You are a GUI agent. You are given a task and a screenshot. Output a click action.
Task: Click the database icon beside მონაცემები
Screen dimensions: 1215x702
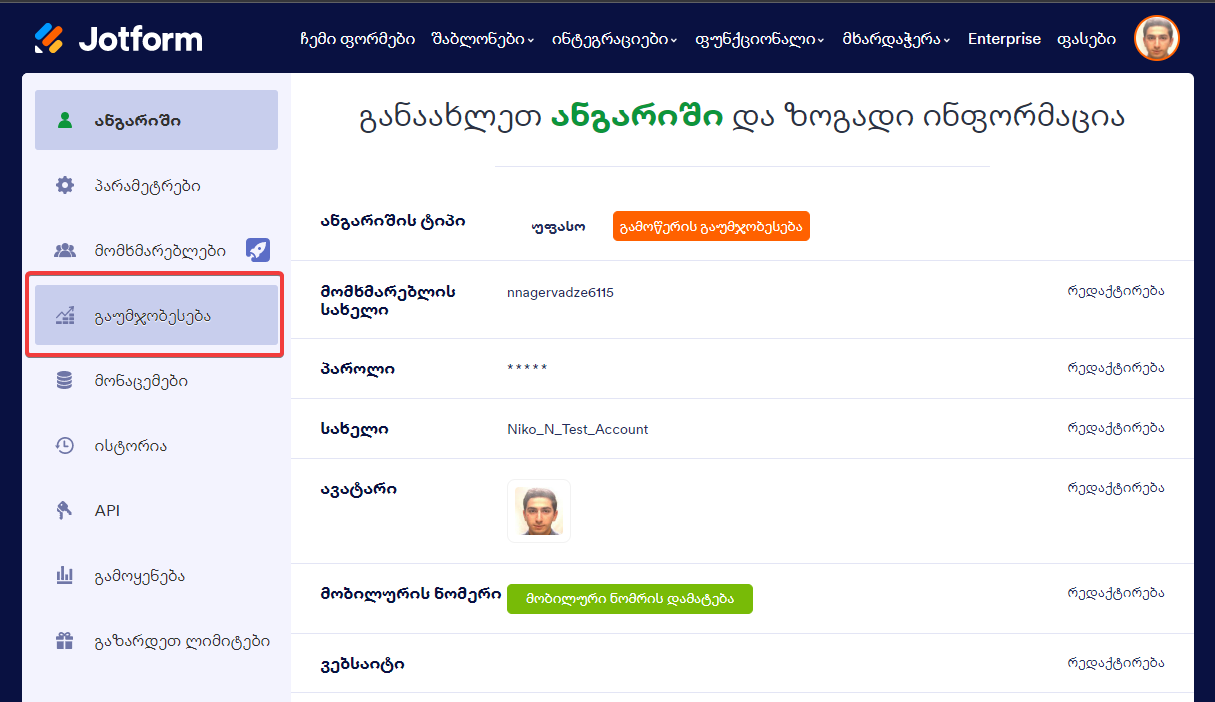65,380
